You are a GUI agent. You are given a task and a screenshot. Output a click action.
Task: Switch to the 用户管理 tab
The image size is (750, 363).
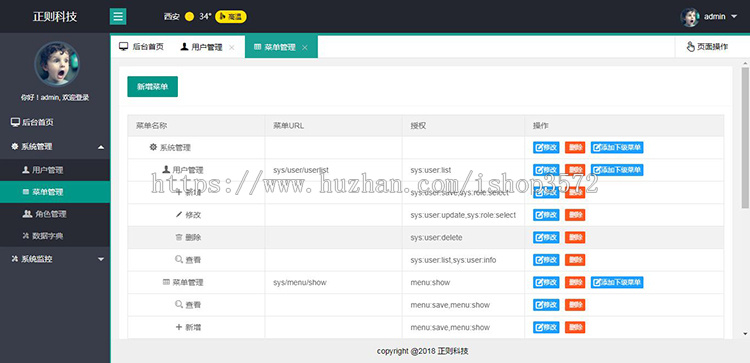pos(201,47)
